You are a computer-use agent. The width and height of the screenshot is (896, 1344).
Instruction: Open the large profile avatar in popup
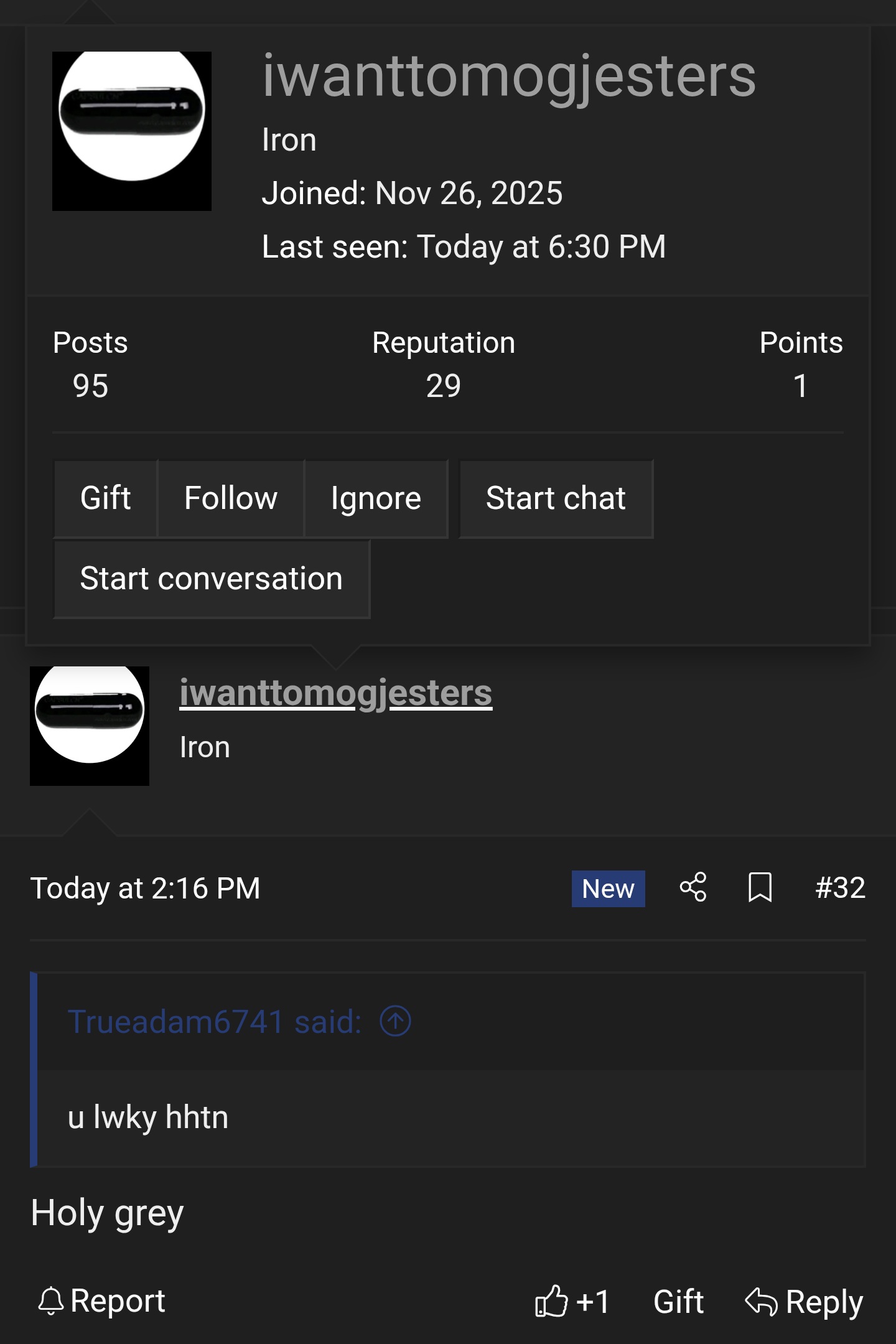pyautogui.click(x=132, y=131)
